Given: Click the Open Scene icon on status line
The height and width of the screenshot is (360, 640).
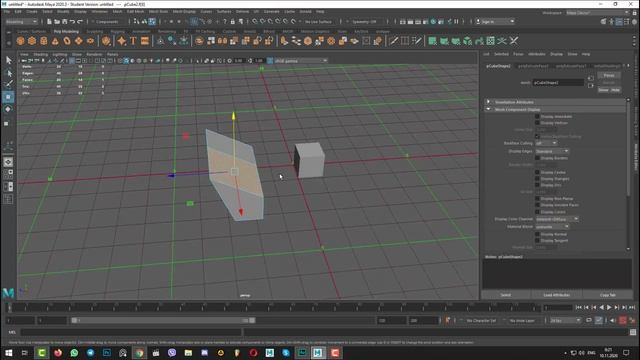Looking at the screenshot, I should coord(57,22).
